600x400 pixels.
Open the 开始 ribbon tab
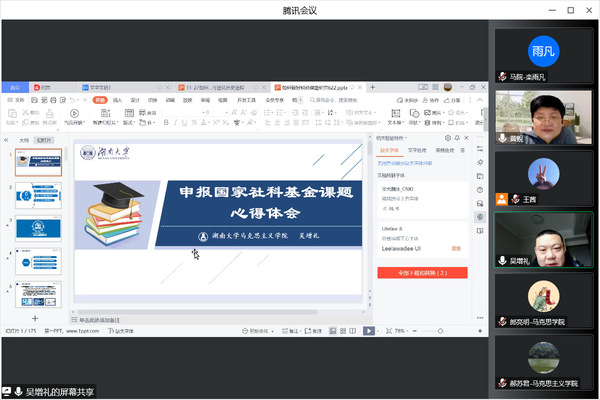pos(100,100)
